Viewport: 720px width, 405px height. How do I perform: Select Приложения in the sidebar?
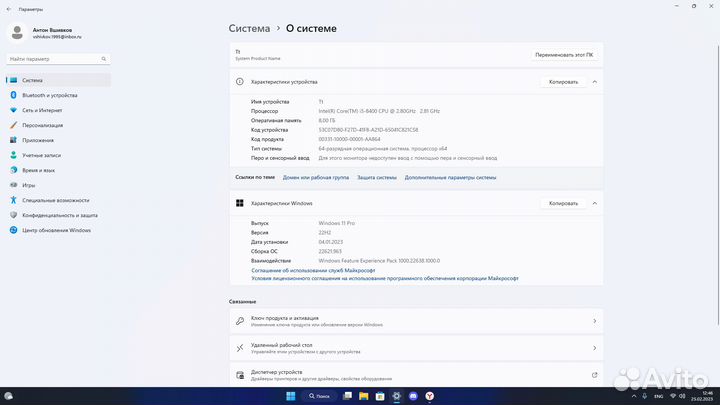pyautogui.click(x=58, y=140)
